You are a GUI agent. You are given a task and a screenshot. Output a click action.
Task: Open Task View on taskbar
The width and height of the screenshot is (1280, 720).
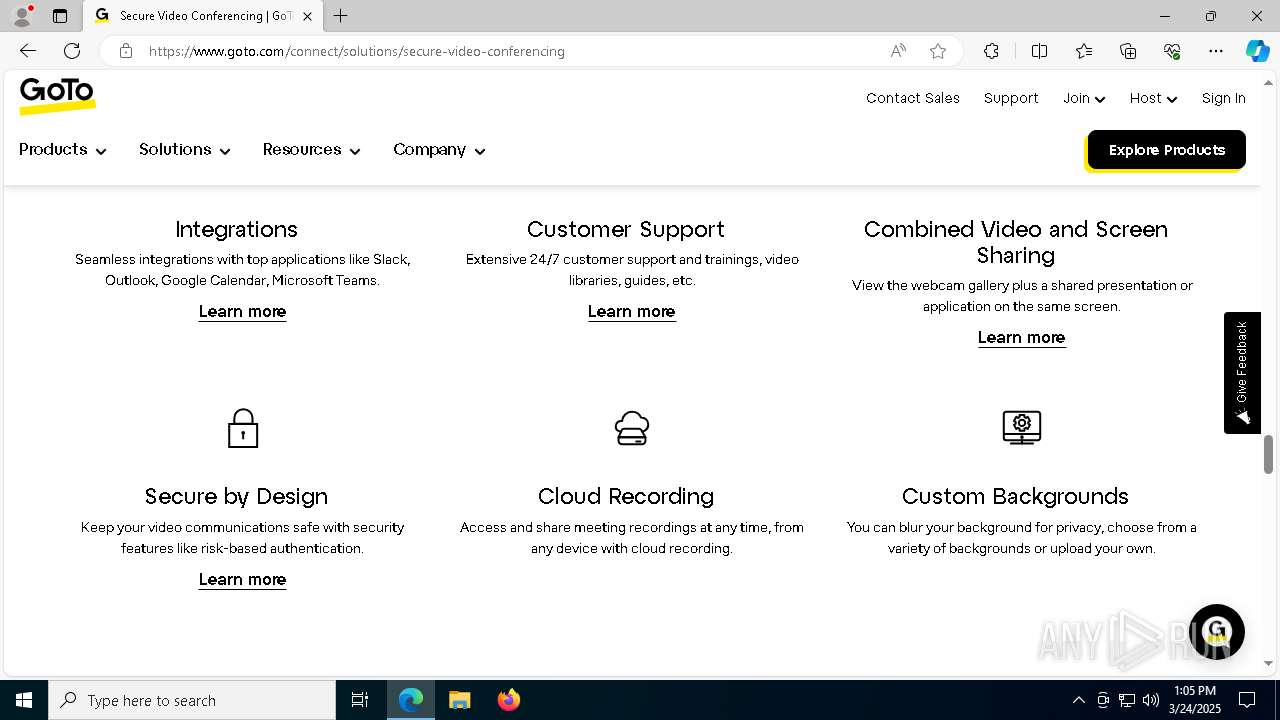[360, 700]
